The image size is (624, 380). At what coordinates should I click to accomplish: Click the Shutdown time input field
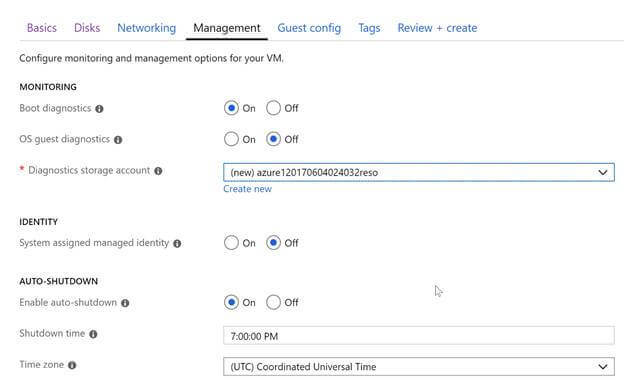(x=419, y=336)
